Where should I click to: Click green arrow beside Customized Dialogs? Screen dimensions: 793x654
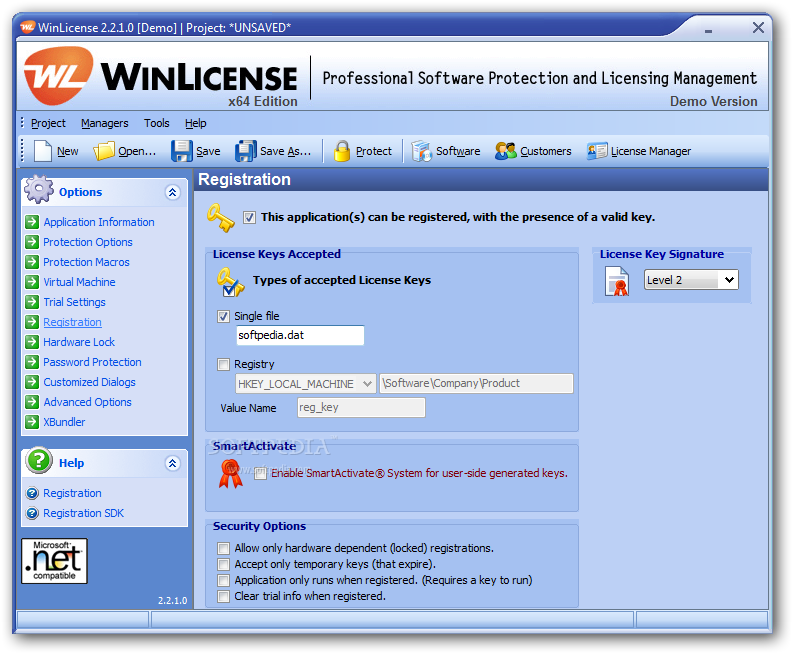[32, 382]
